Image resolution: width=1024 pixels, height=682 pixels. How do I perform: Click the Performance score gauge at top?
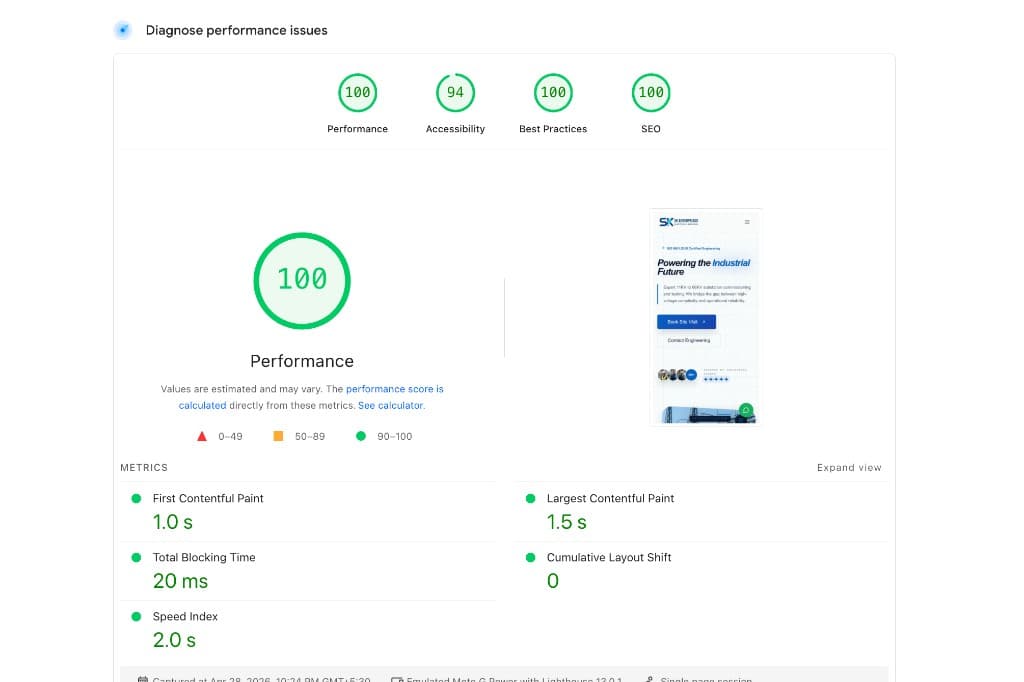[x=357, y=91]
